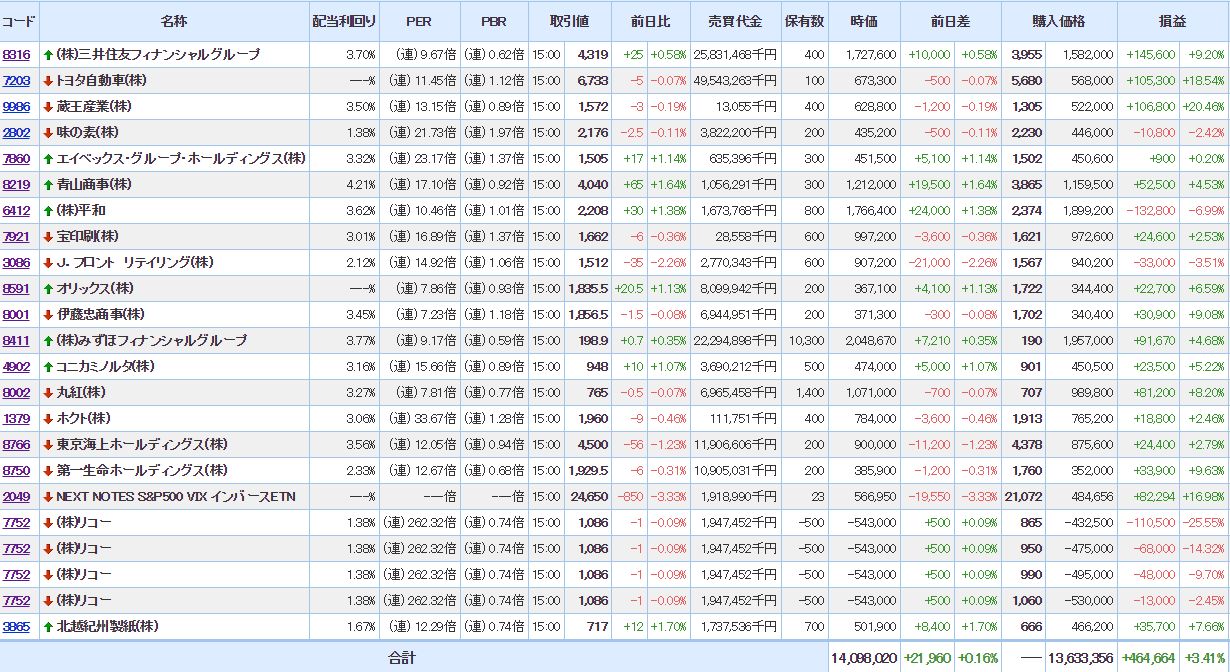
Task: Open the 7203 stock code link
Action: tap(16, 81)
